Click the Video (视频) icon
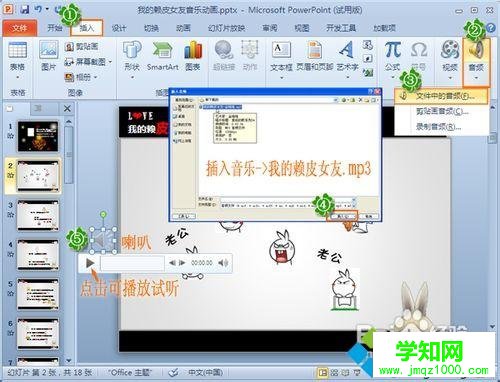 point(450,50)
